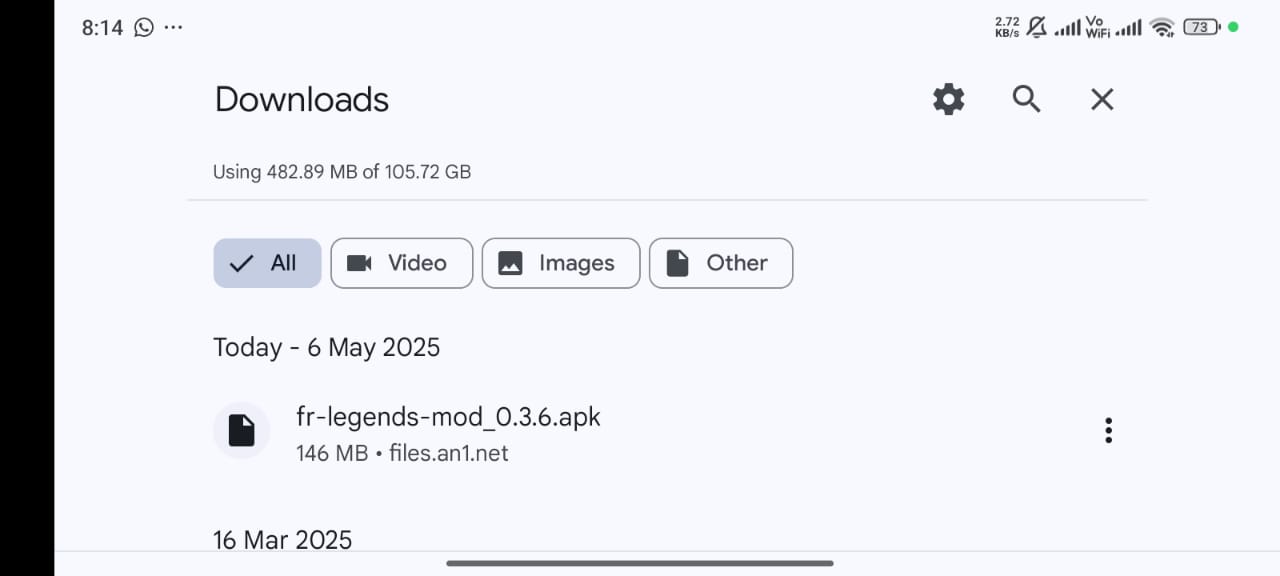
Task: Tap the video camera chip icon
Action: (359, 263)
